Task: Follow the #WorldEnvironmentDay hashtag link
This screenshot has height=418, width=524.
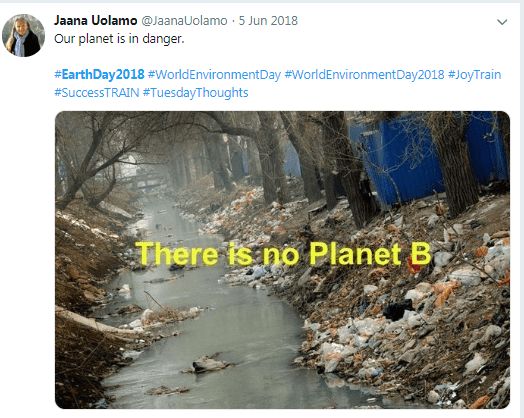Action: [x=214, y=74]
